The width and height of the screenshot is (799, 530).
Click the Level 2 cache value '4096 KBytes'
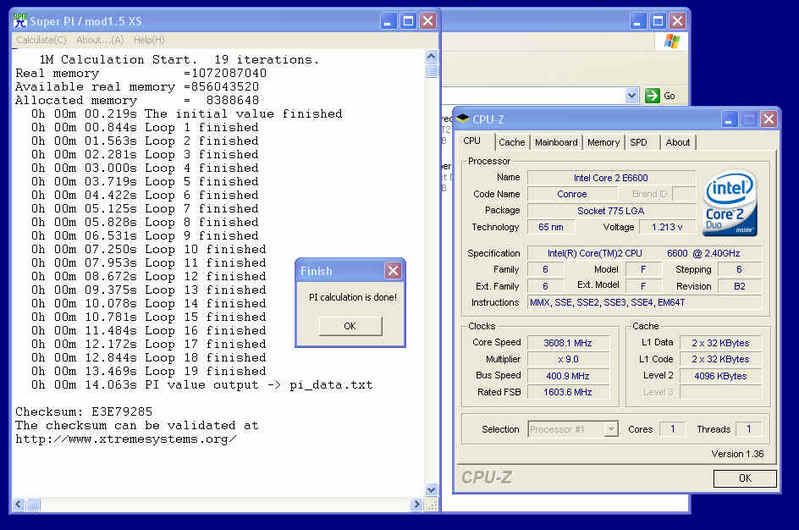pos(721,376)
